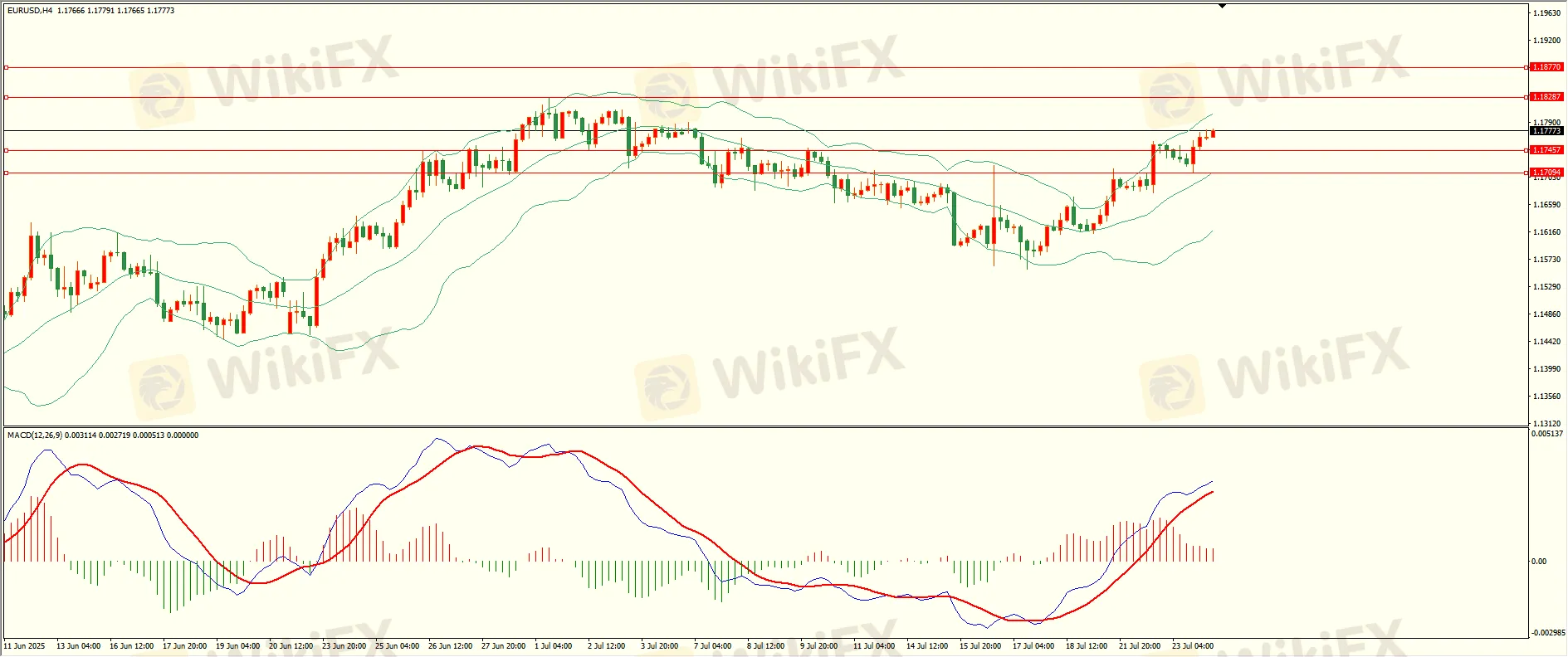
Task: Click the 7 Jul 04:00 time label
Action: pyautogui.click(x=713, y=645)
